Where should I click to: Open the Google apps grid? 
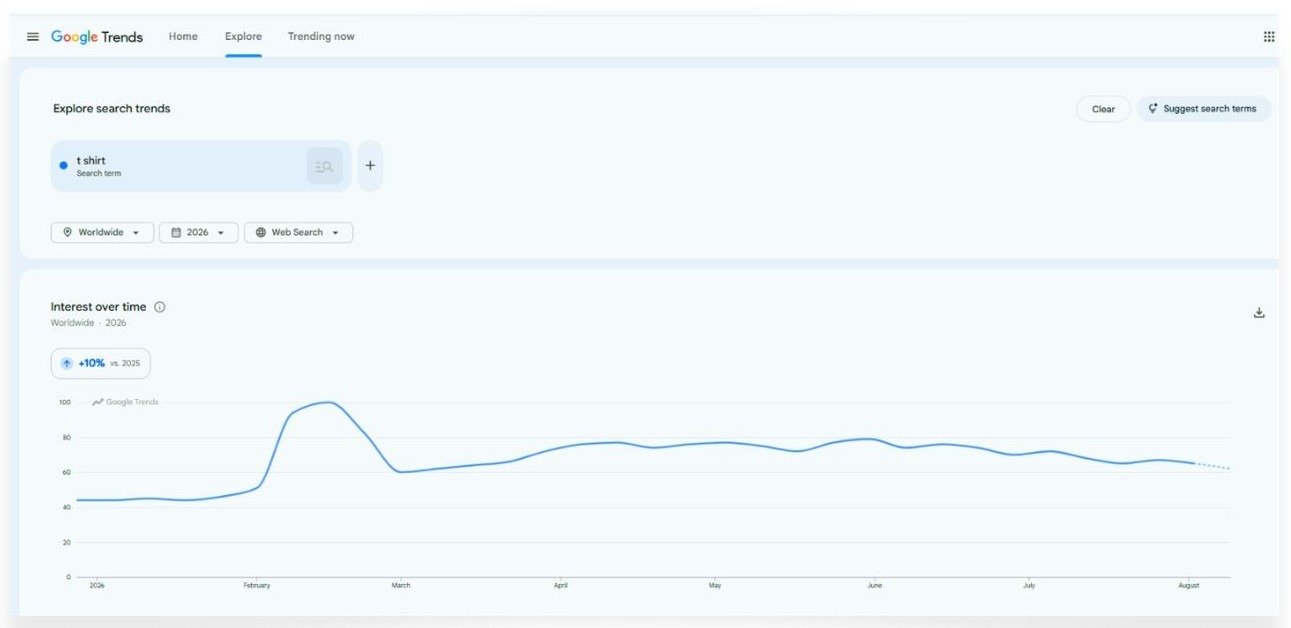[1269, 37]
